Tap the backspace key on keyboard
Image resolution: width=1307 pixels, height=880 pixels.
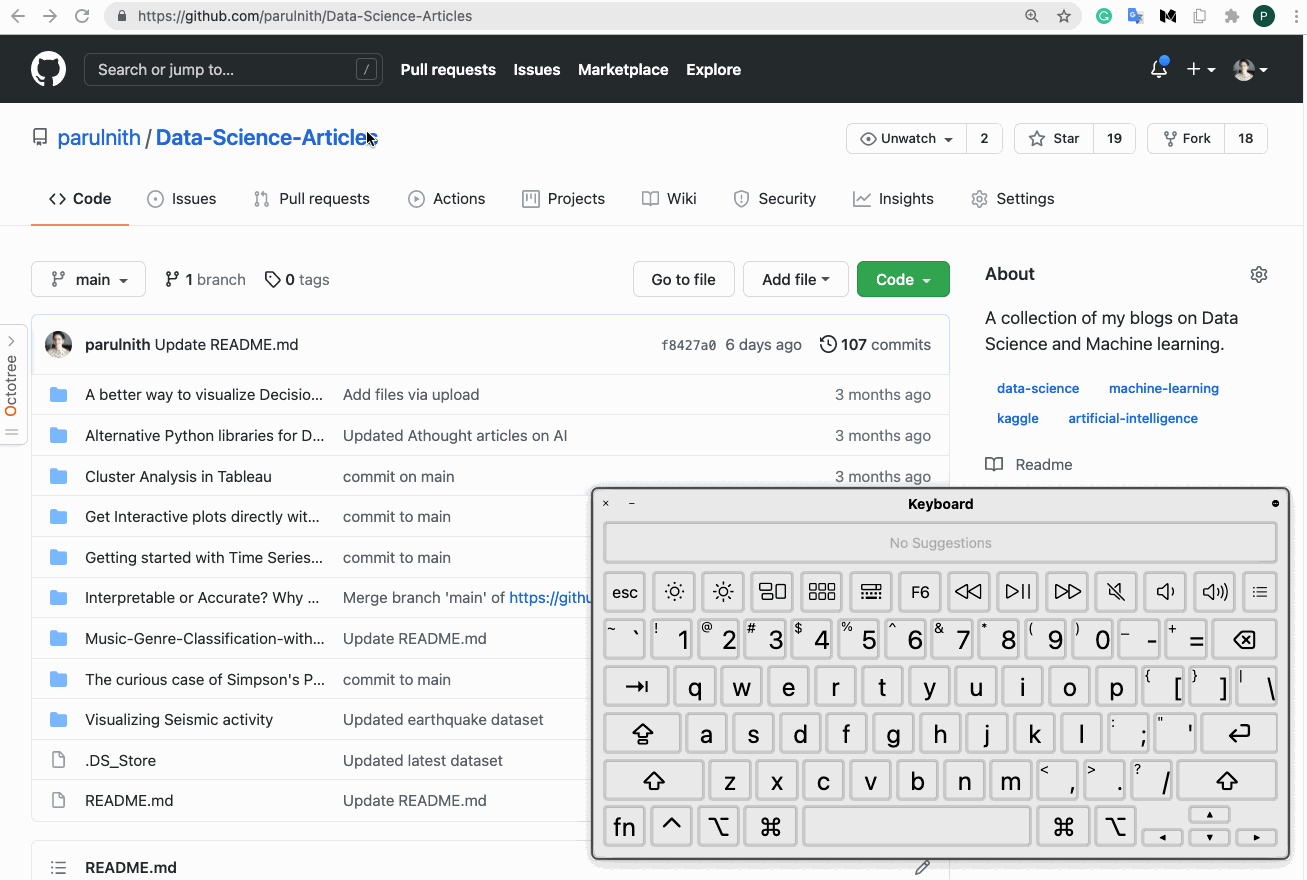pyautogui.click(x=1245, y=639)
